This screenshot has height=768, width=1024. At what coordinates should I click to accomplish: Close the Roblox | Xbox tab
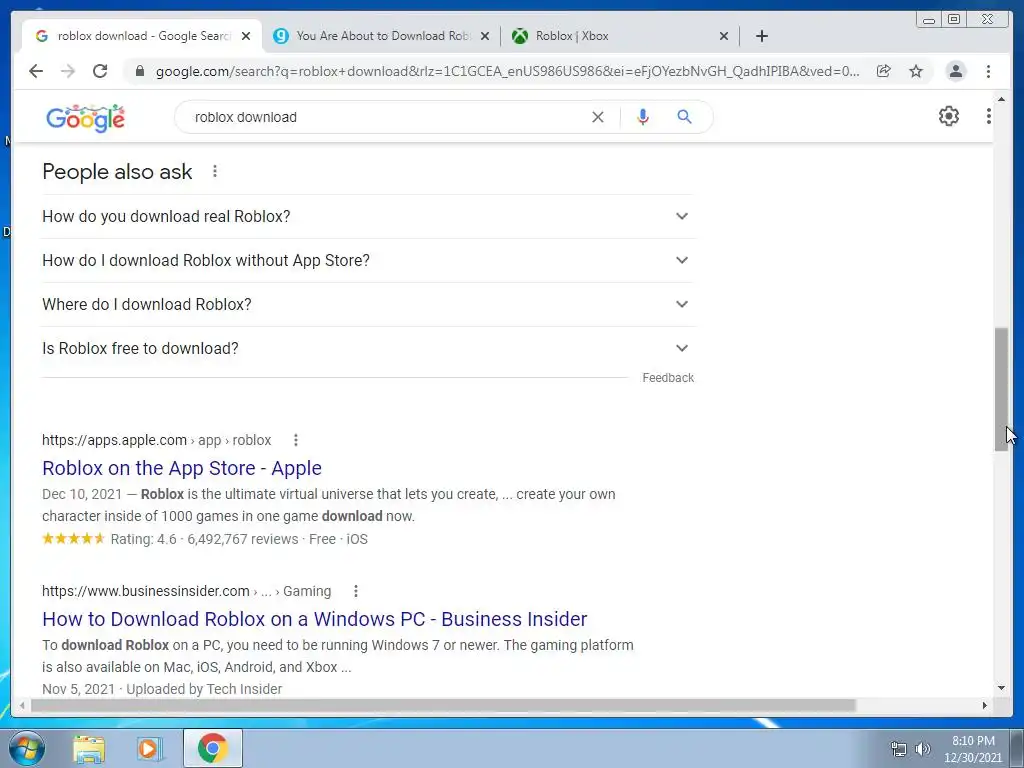point(724,36)
